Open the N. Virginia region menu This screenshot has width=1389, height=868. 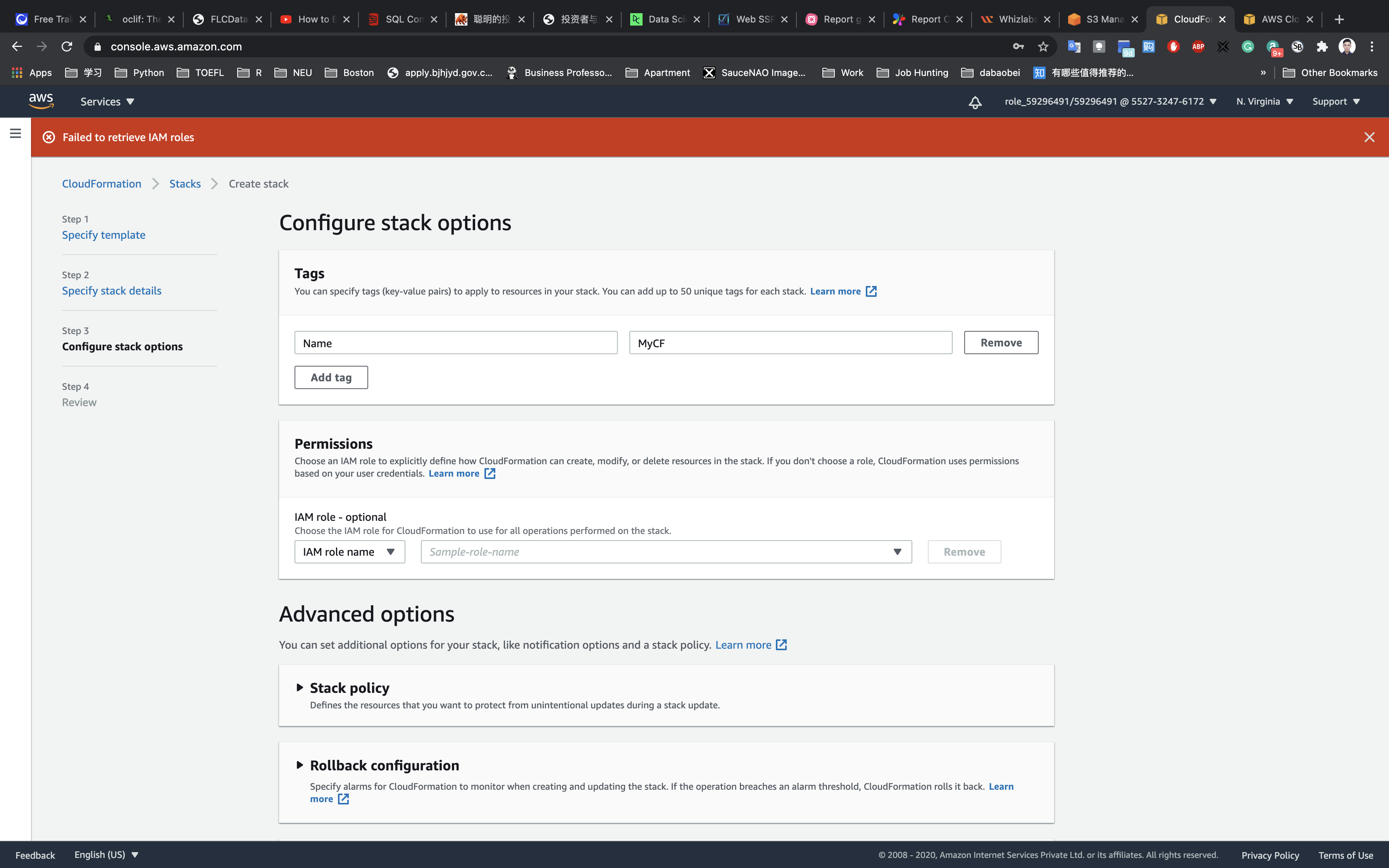point(1264,102)
